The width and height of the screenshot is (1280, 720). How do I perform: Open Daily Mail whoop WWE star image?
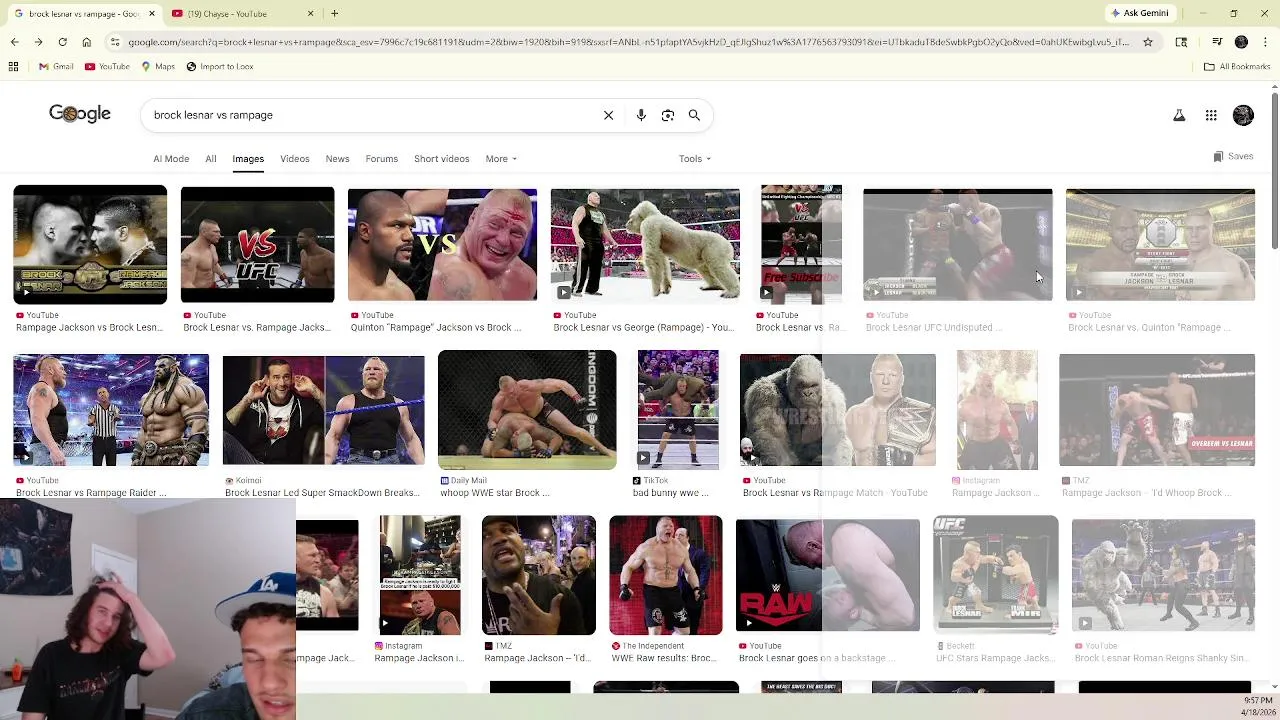coord(527,410)
